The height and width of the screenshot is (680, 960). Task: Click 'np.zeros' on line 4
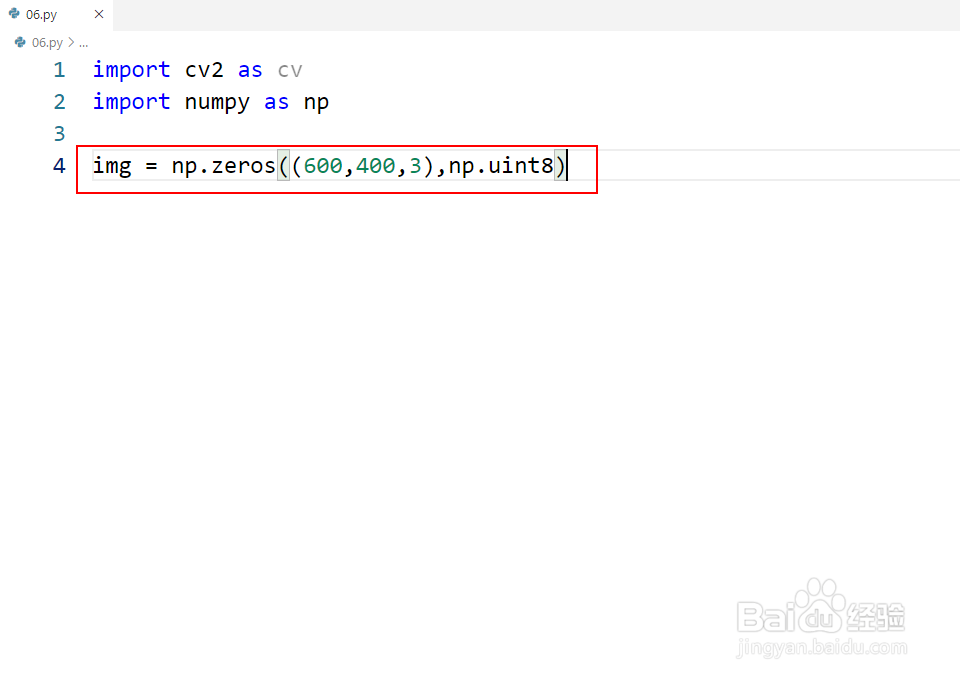point(223,166)
